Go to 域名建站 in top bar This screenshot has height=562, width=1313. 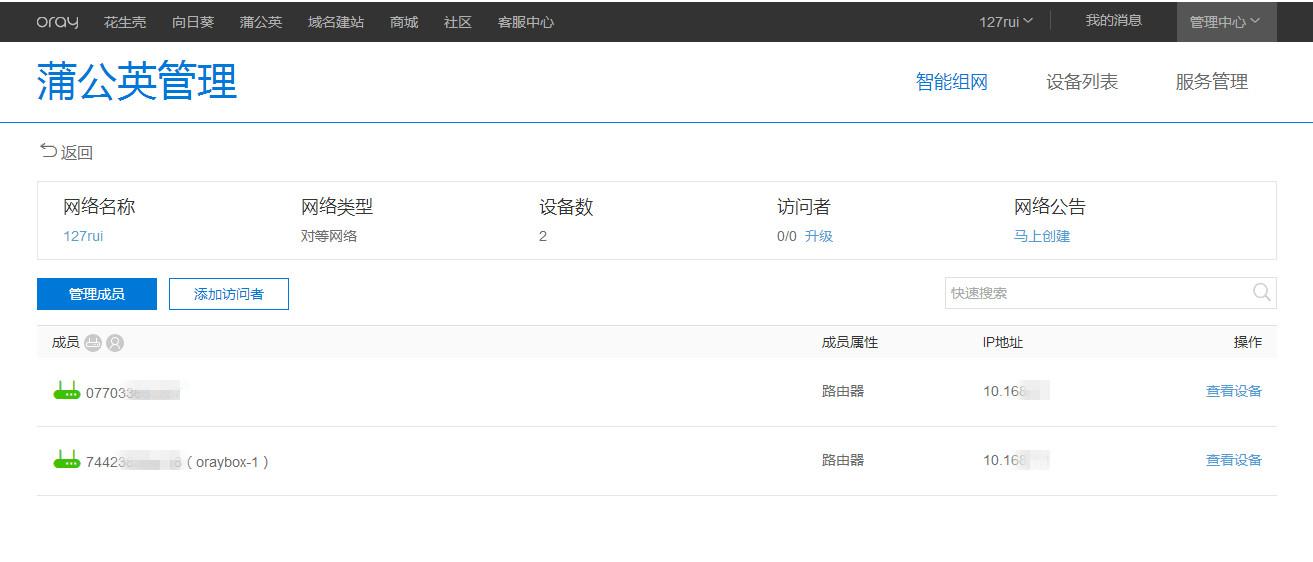(x=336, y=22)
